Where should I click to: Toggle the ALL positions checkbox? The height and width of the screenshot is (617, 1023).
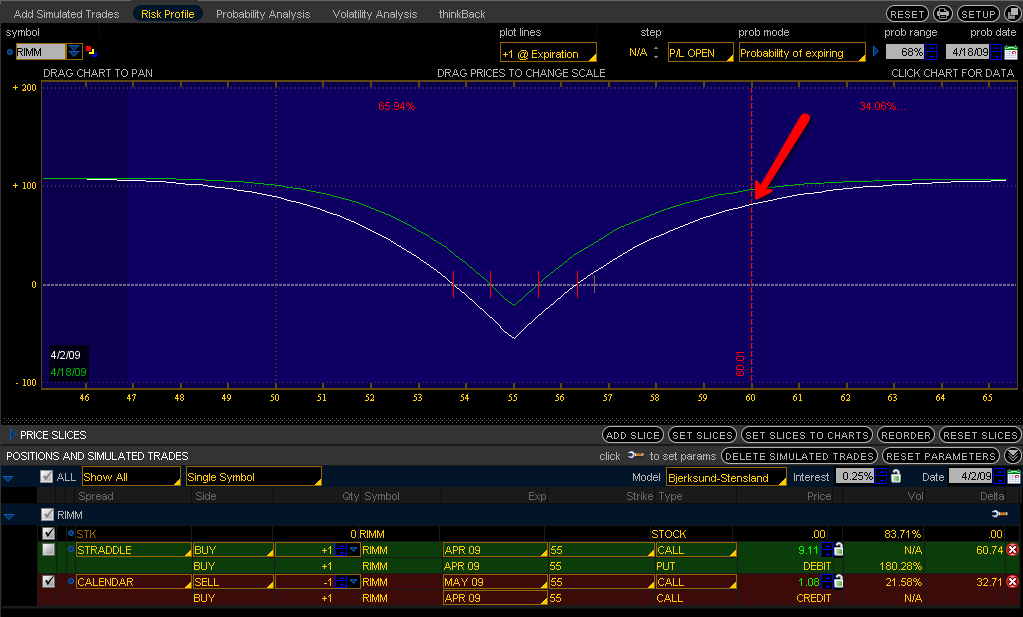click(x=46, y=477)
